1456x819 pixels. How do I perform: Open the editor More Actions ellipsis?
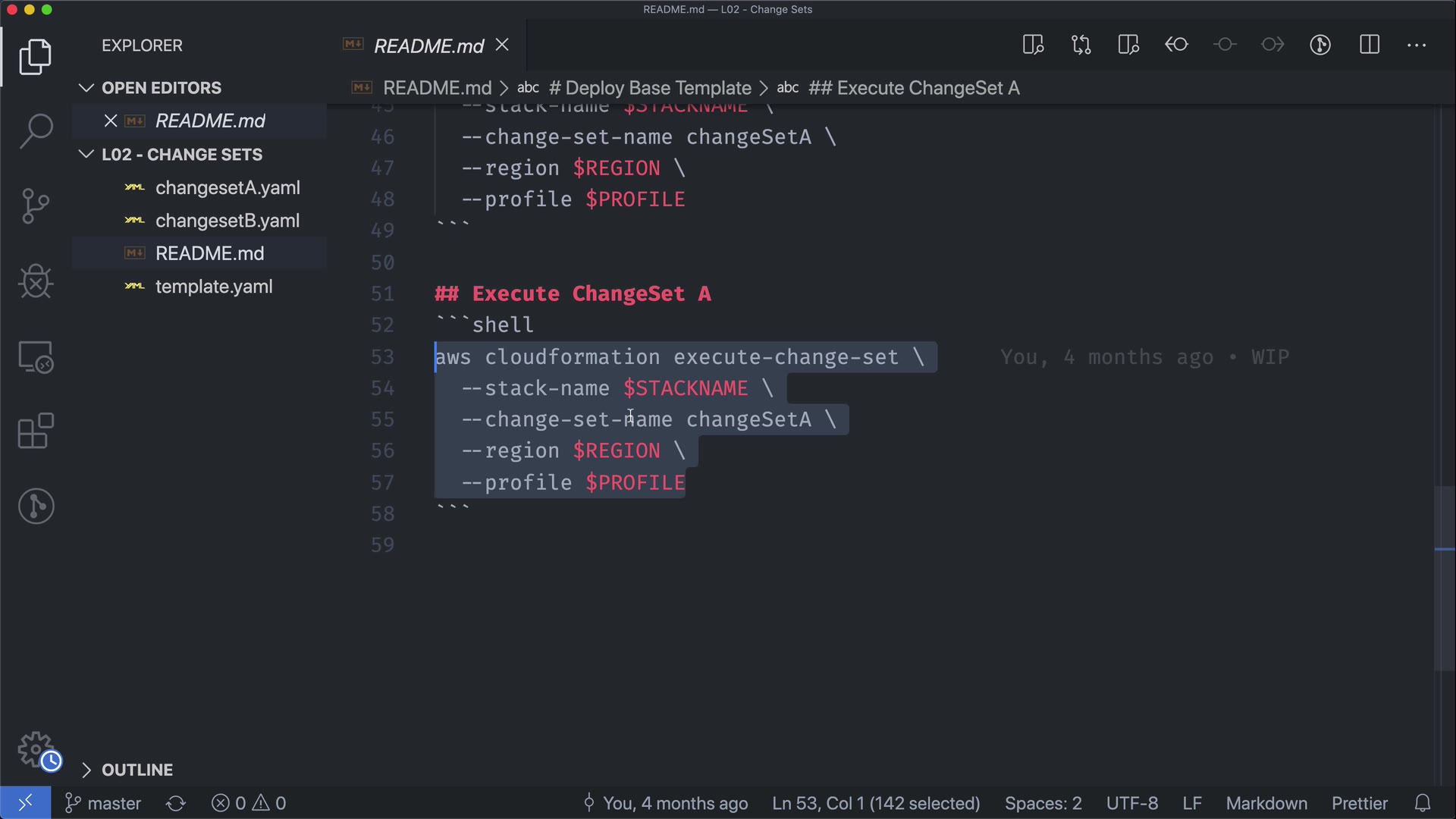click(1416, 45)
